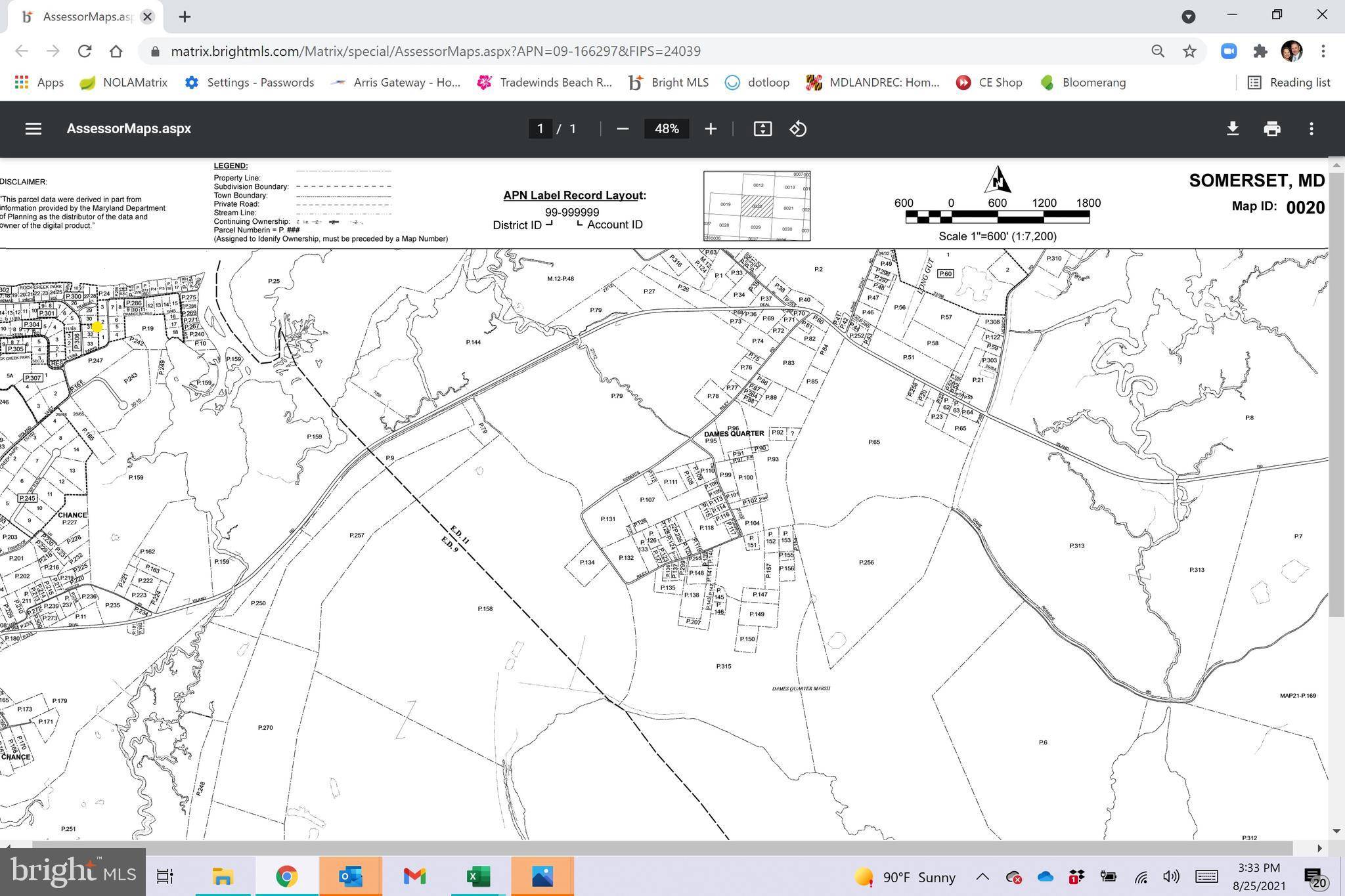This screenshot has height=896, width=1345.
Task: Rotate the map counterclockwise
Action: pos(798,129)
